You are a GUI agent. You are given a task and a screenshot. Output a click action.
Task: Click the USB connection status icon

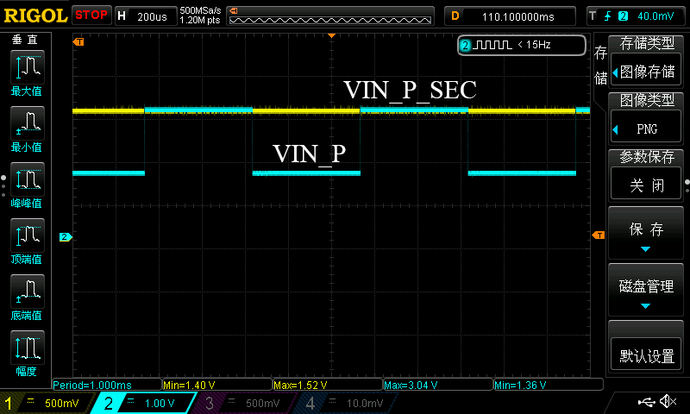pyautogui.click(x=646, y=401)
